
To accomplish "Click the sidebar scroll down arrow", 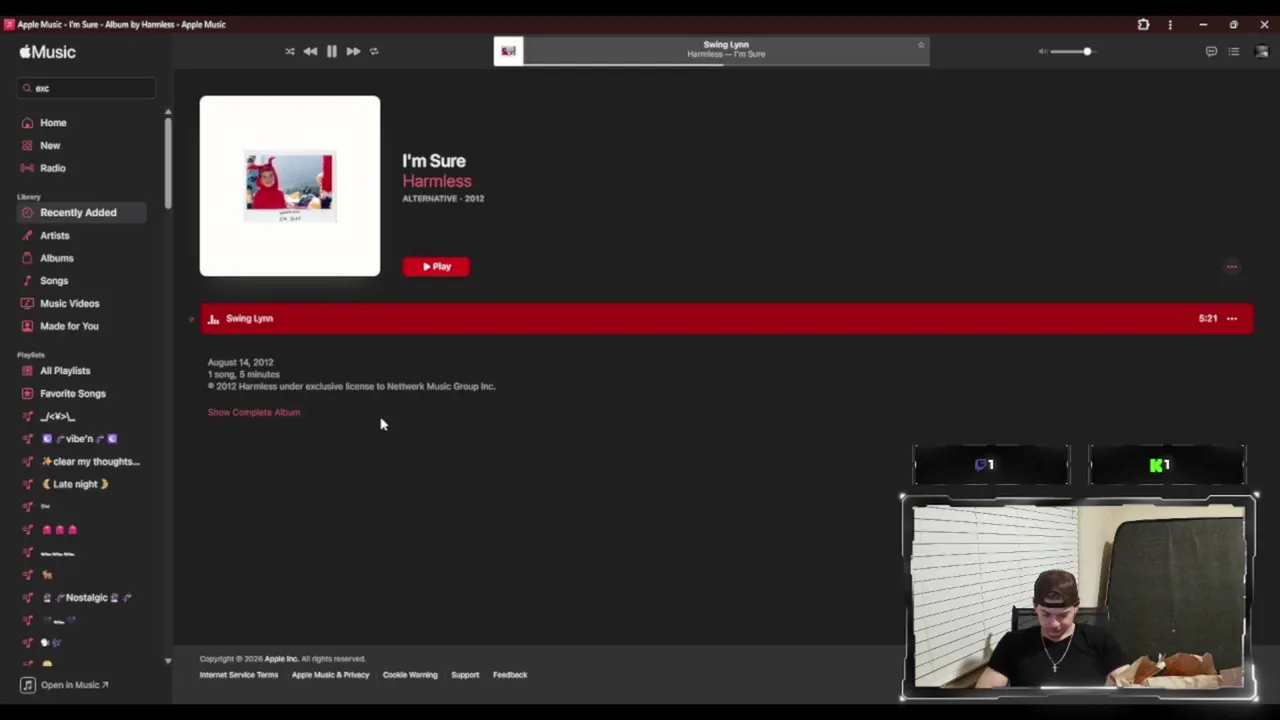I will 168,661.
